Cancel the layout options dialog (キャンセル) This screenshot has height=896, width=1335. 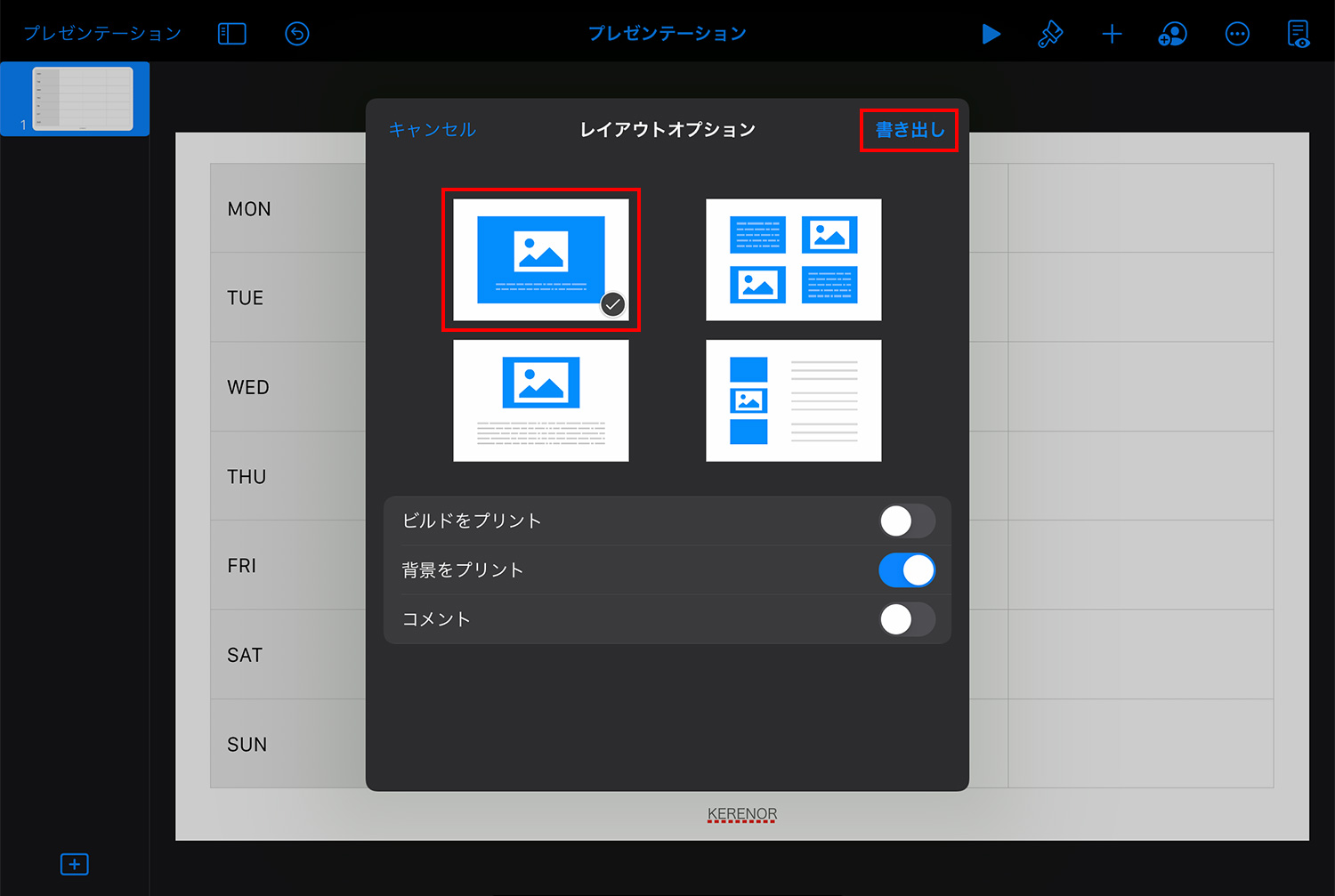(x=432, y=130)
